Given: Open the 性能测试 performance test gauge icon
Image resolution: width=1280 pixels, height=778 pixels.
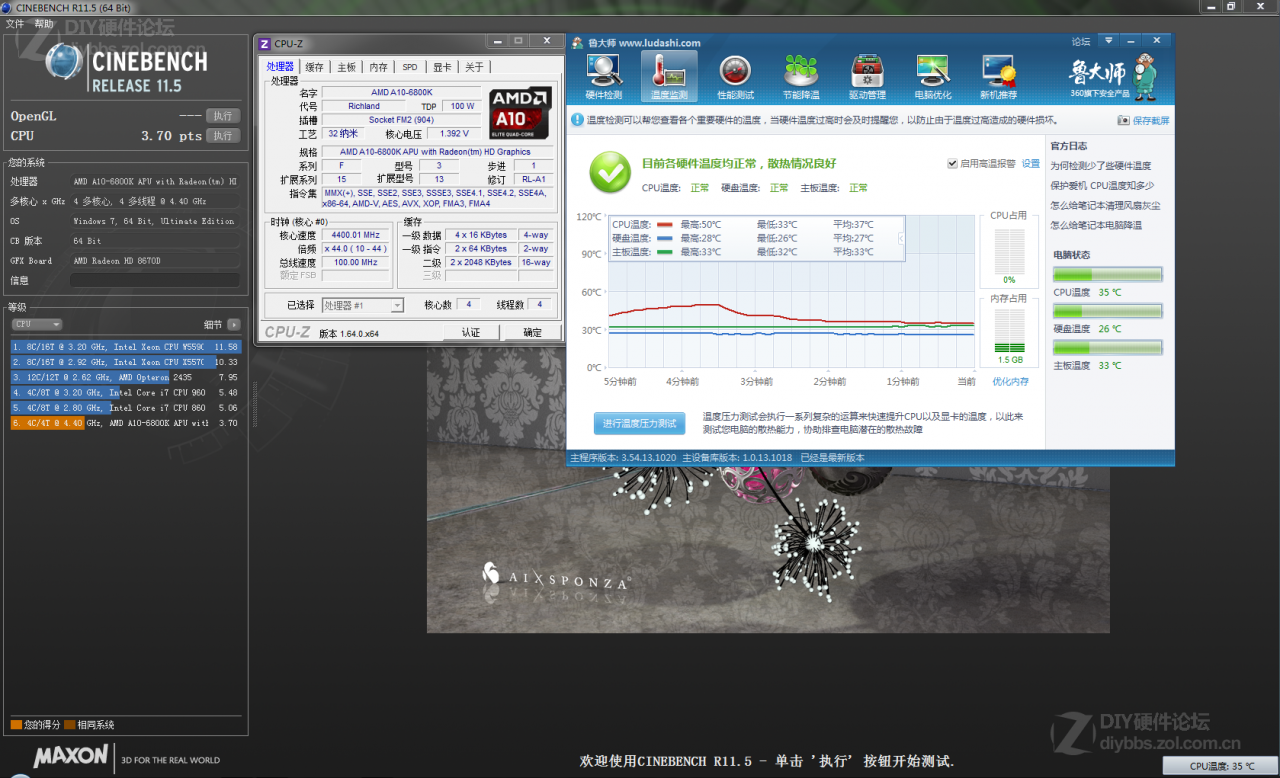Looking at the screenshot, I should point(735,77).
